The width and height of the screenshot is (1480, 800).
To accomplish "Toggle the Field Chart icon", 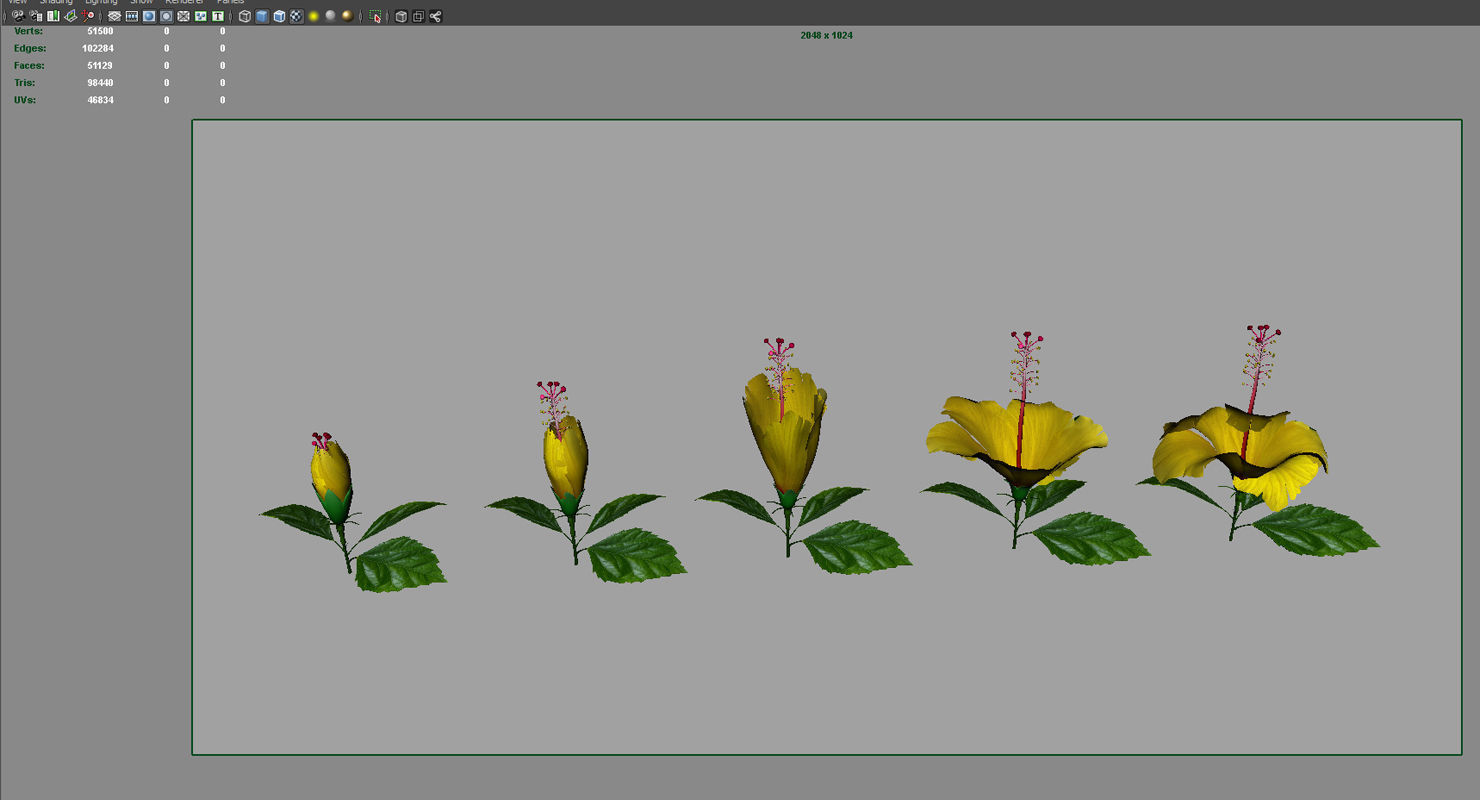I will click(x=183, y=16).
